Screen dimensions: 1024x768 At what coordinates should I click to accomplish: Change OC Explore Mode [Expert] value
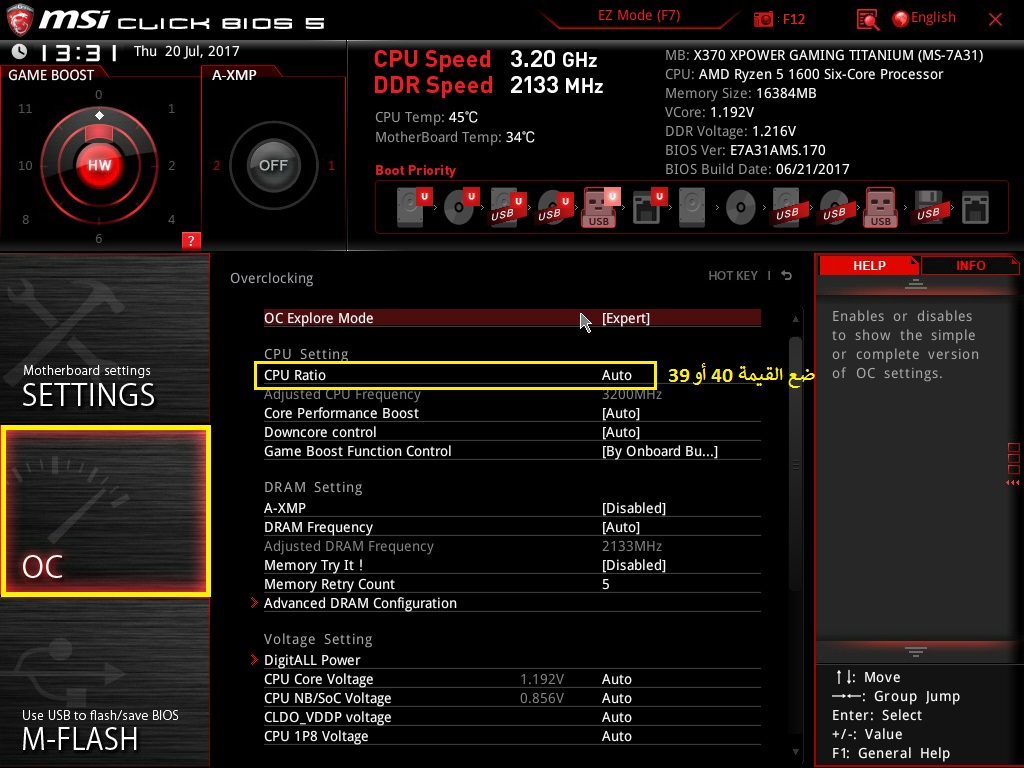pyautogui.click(x=626, y=318)
